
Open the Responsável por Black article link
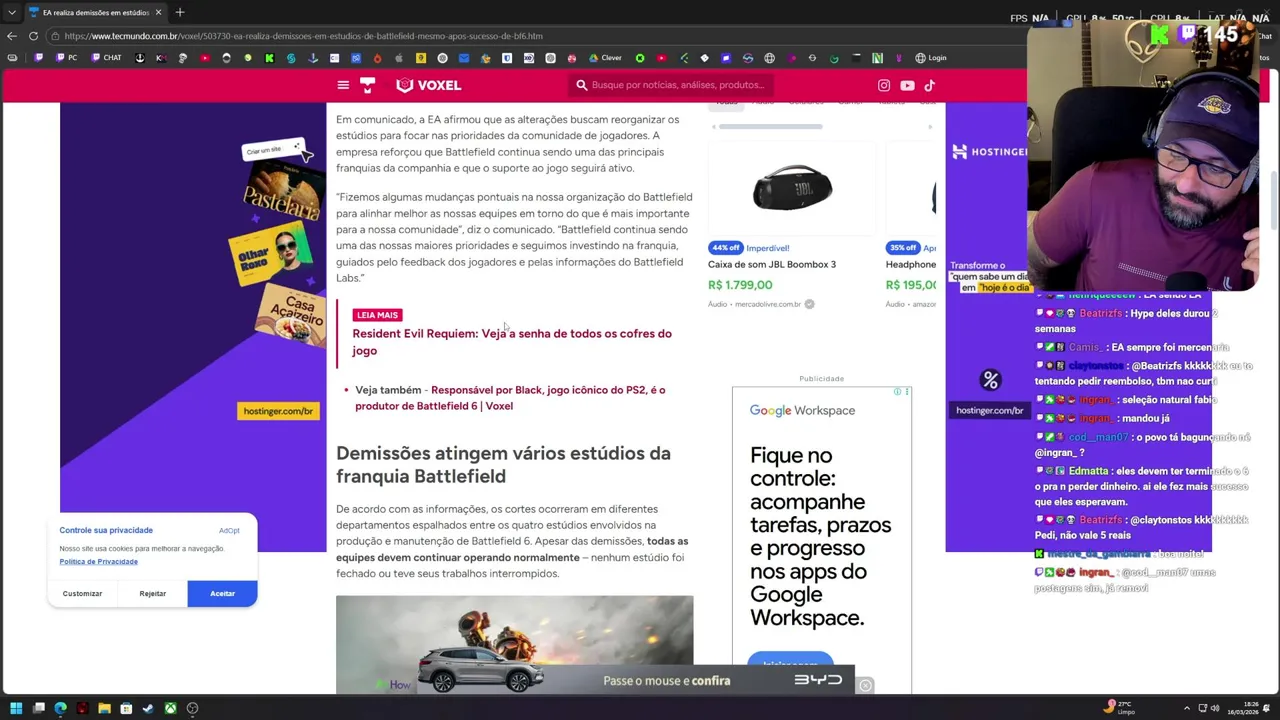[x=510, y=398]
